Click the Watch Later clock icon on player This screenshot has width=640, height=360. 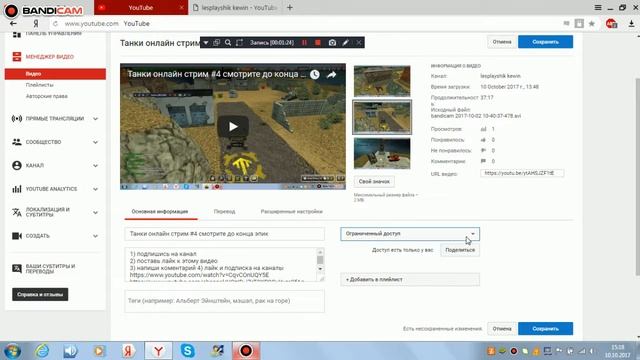[x=314, y=74]
